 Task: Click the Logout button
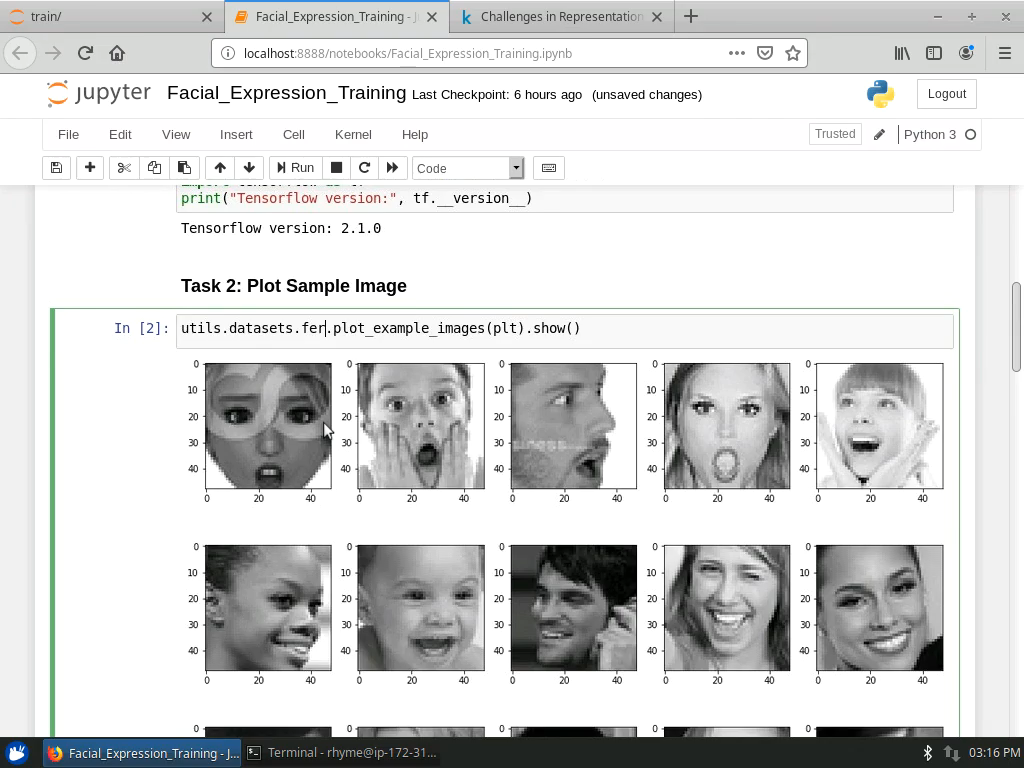(x=946, y=94)
